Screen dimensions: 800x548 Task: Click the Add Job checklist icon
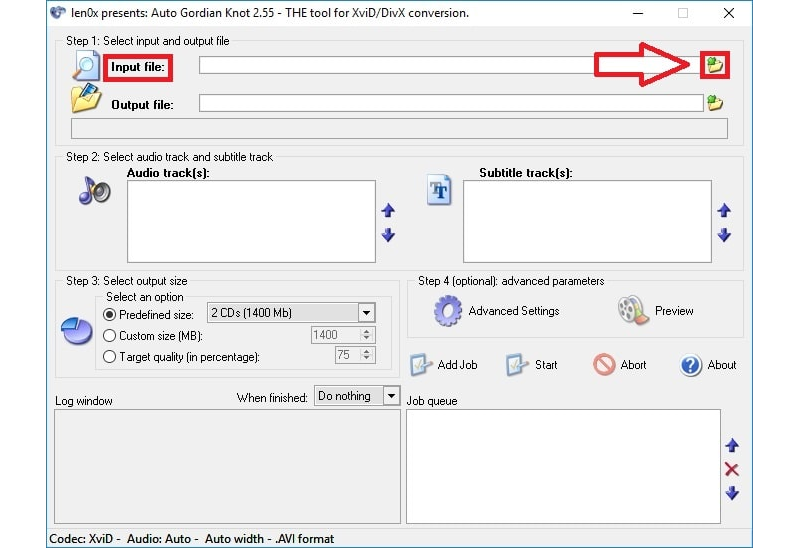point(420,365)
